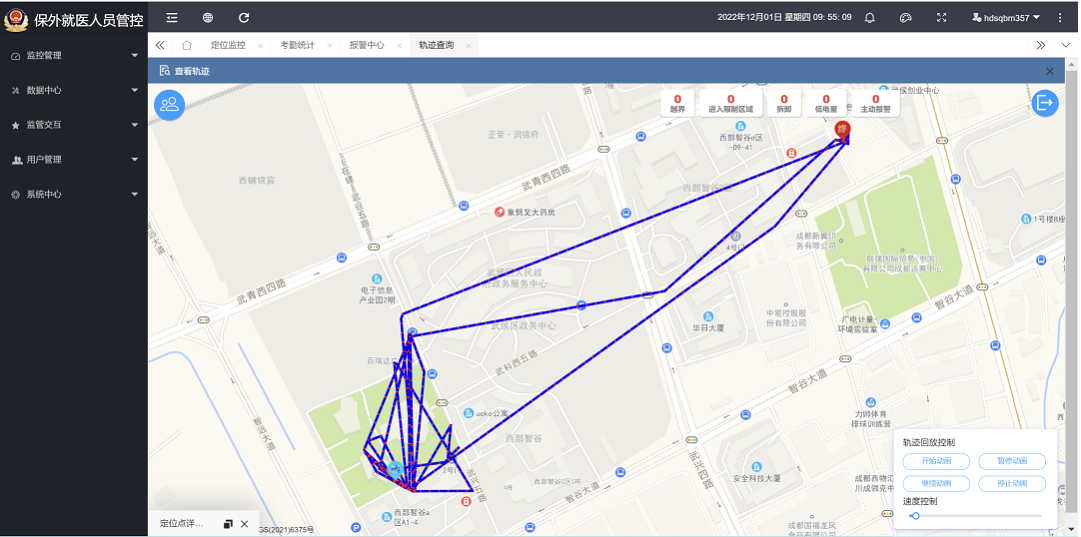Expand the 数据中心 sidebar menu

74,90
